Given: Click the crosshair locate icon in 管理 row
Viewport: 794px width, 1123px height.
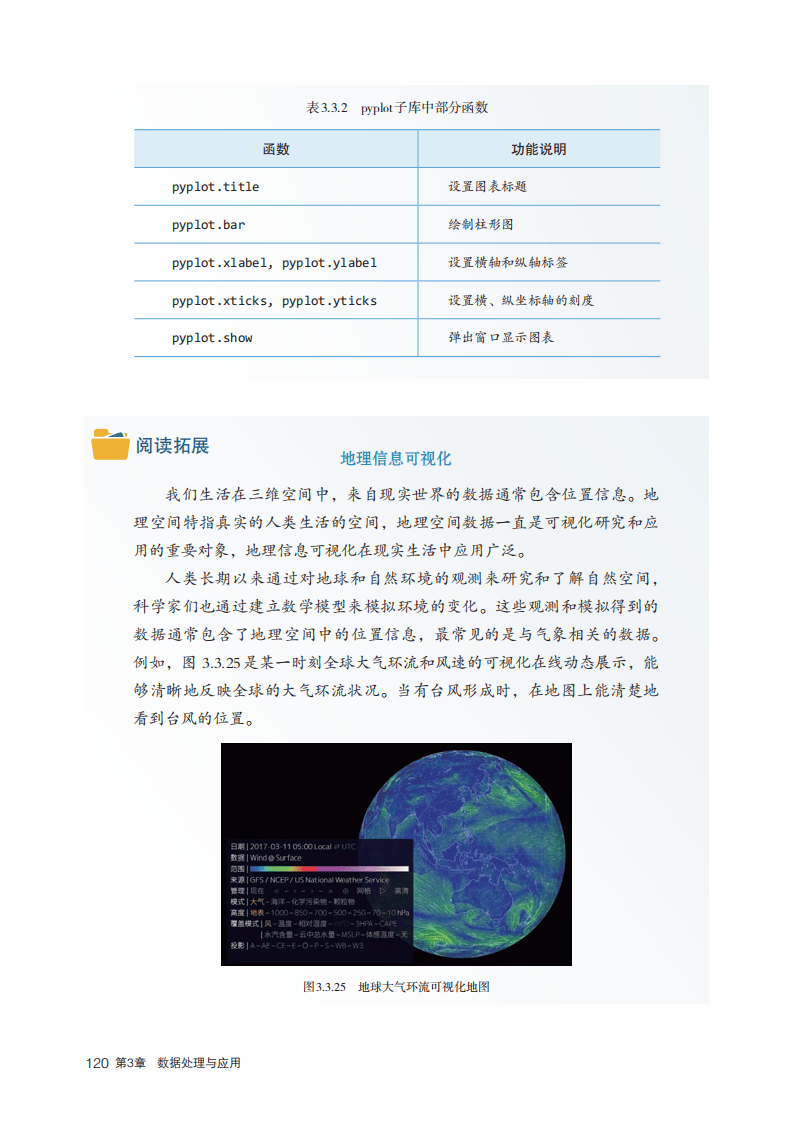Looking at the screenshot, I should coord(345,891).
